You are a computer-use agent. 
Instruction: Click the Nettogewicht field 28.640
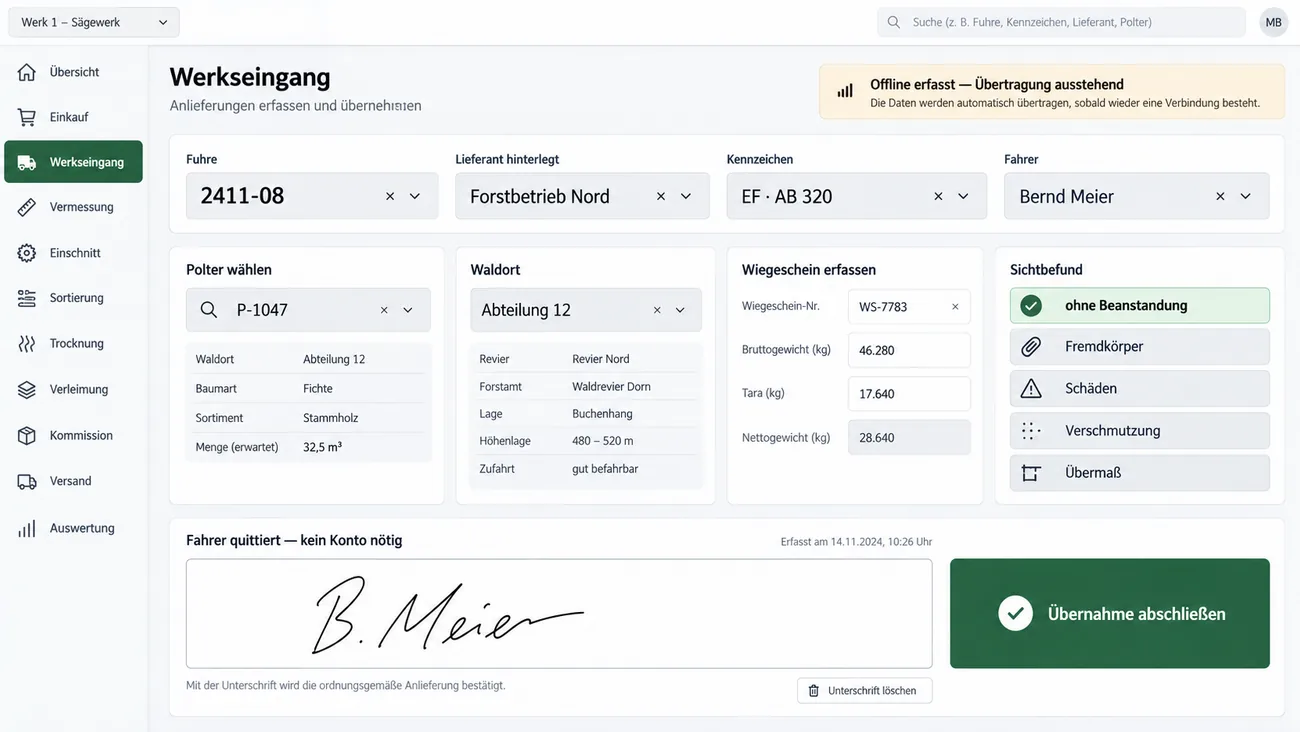coord(909,438)
